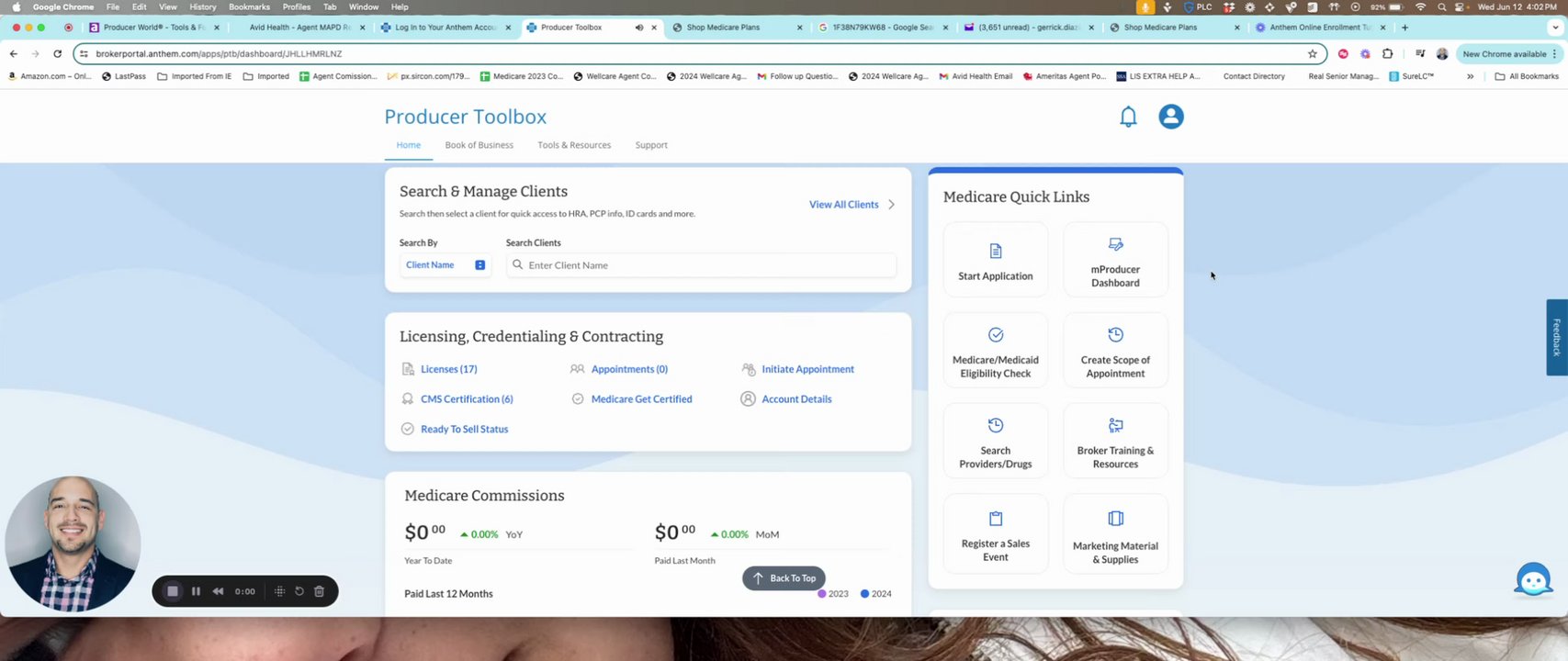Click the browser address bar URL

pos(219,54)
